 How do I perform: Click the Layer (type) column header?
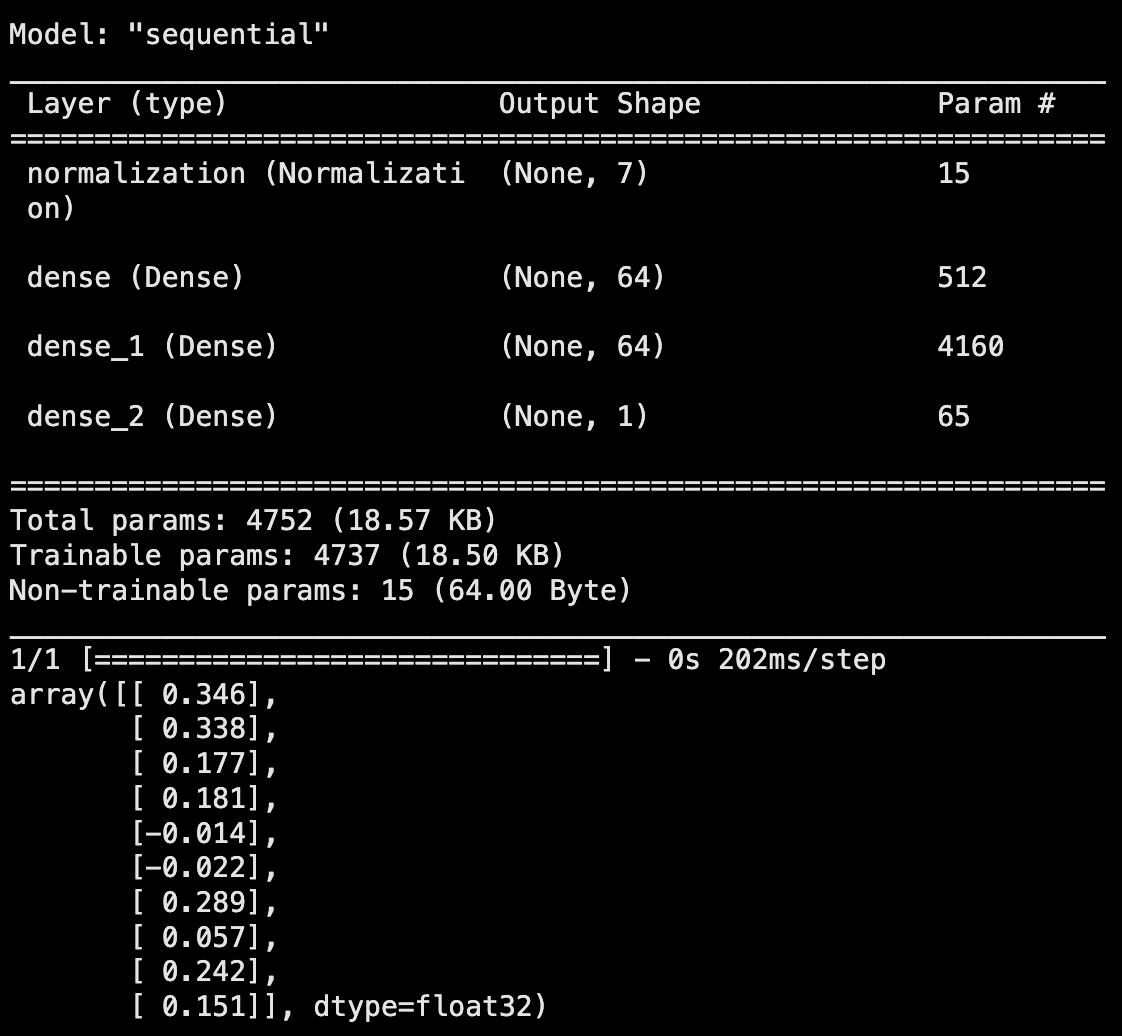(127, 104)
